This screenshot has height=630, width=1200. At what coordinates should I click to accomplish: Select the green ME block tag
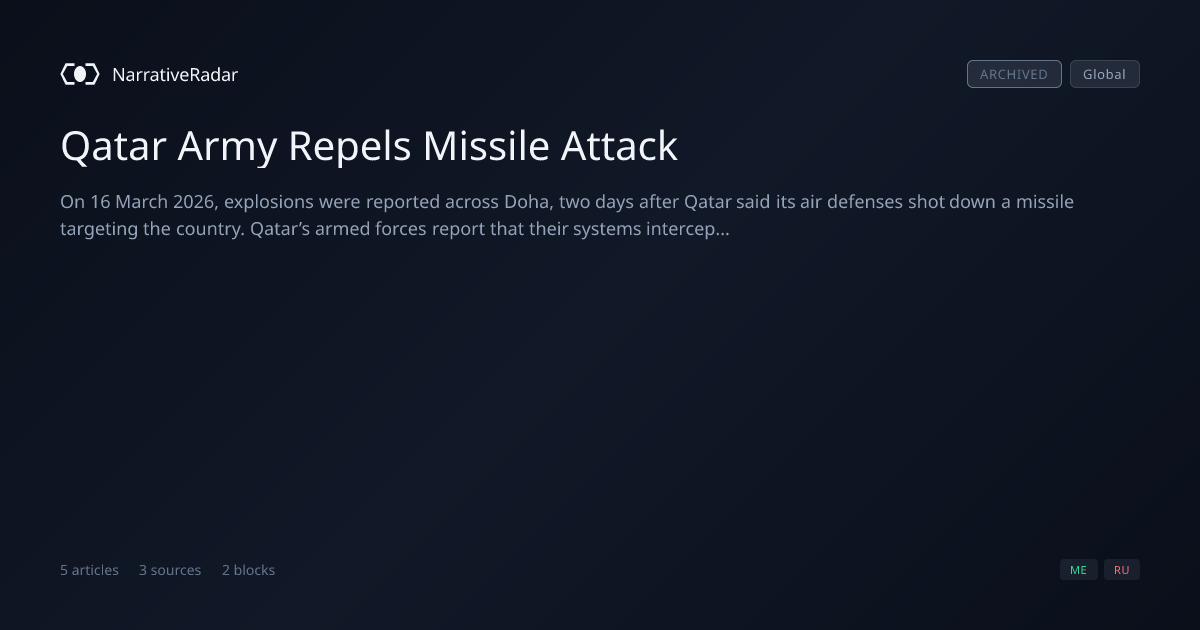tap(1078, 570)
